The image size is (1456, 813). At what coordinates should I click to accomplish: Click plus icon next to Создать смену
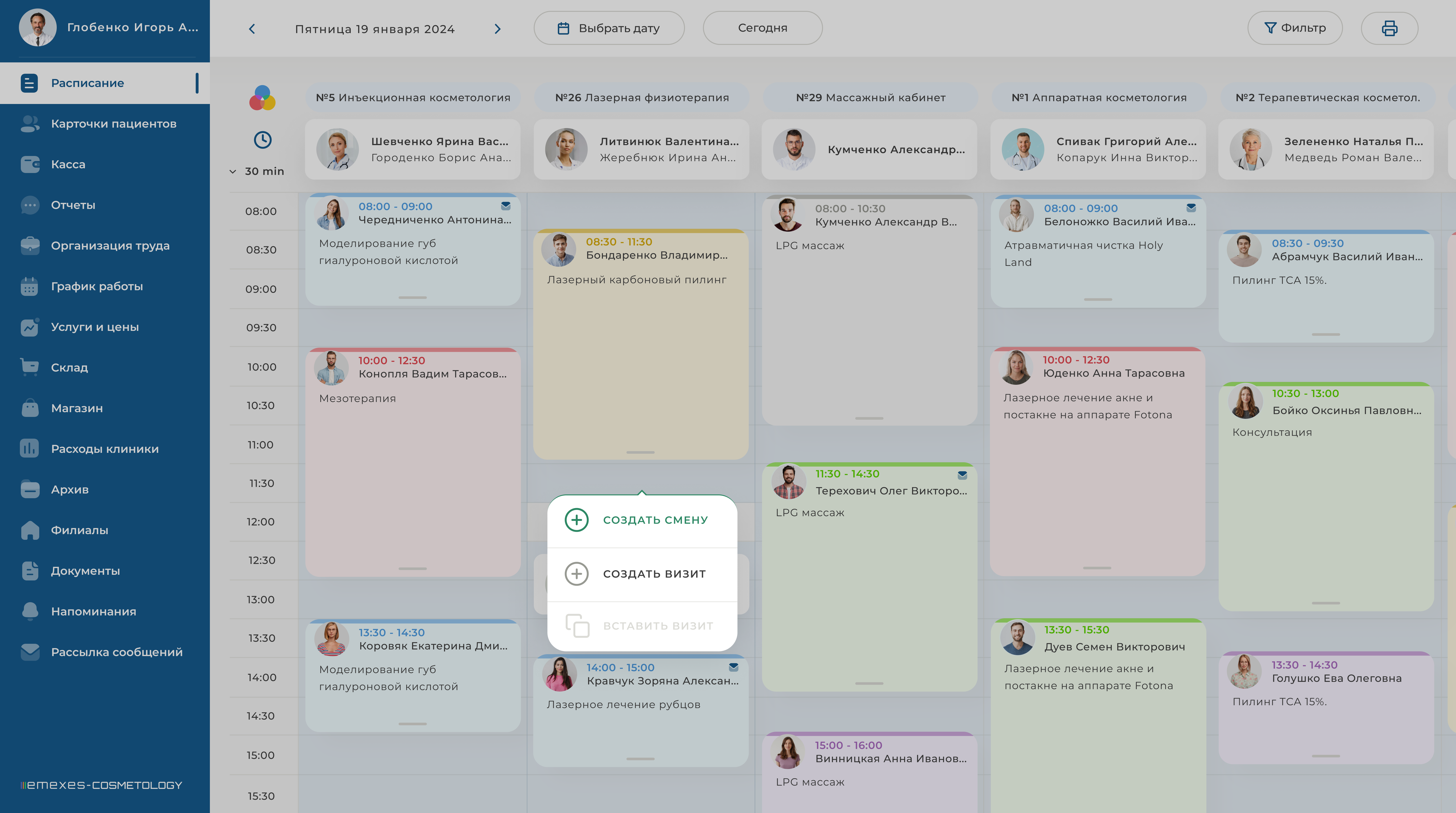point(576,520)
